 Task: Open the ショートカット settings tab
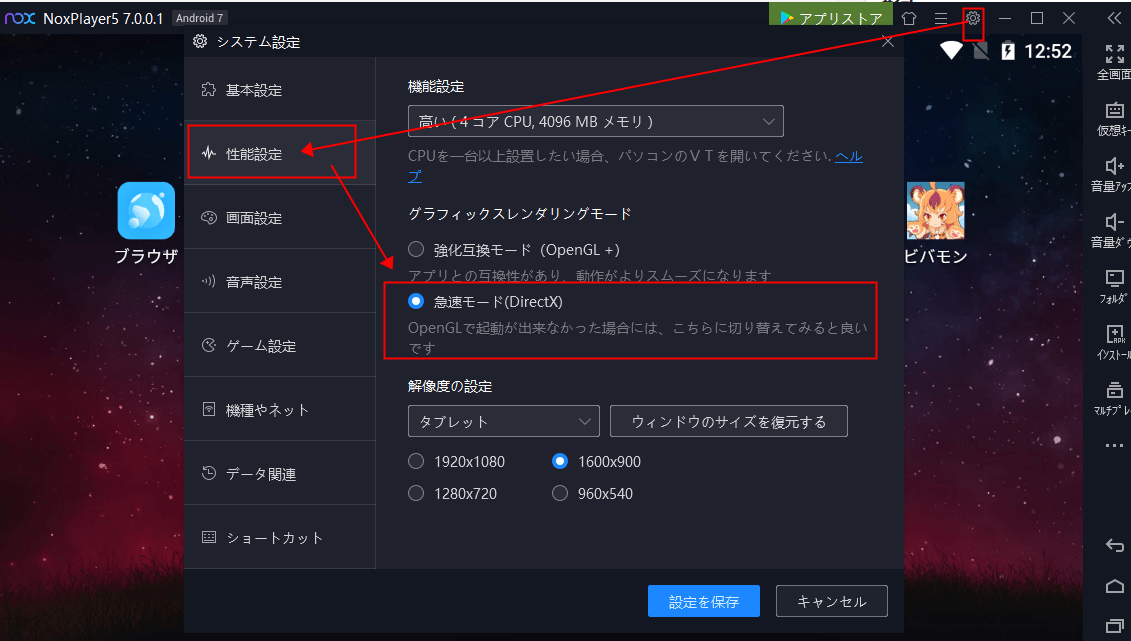pos(280,537)
